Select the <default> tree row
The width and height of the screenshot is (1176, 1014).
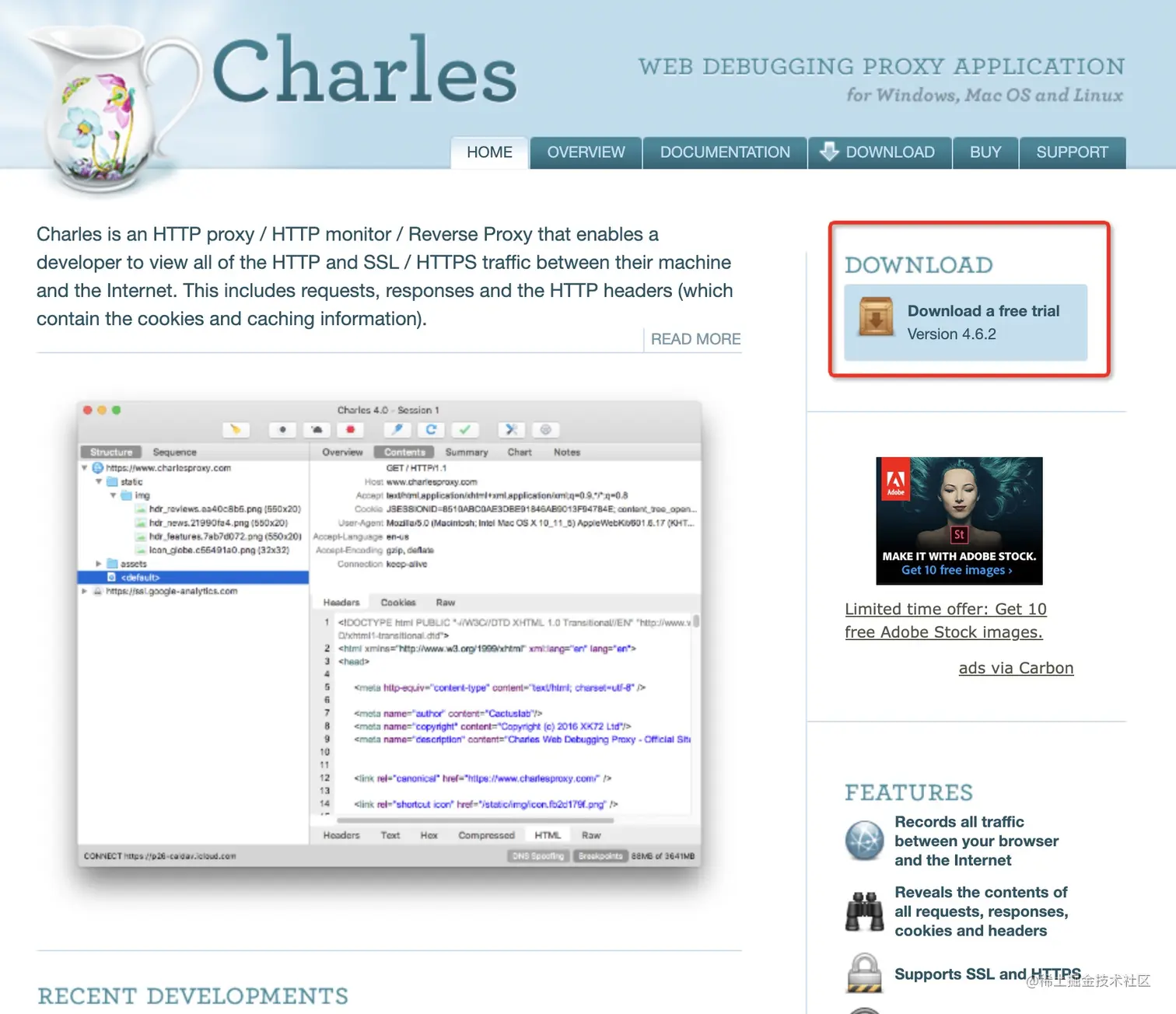[x=193, y=577]
